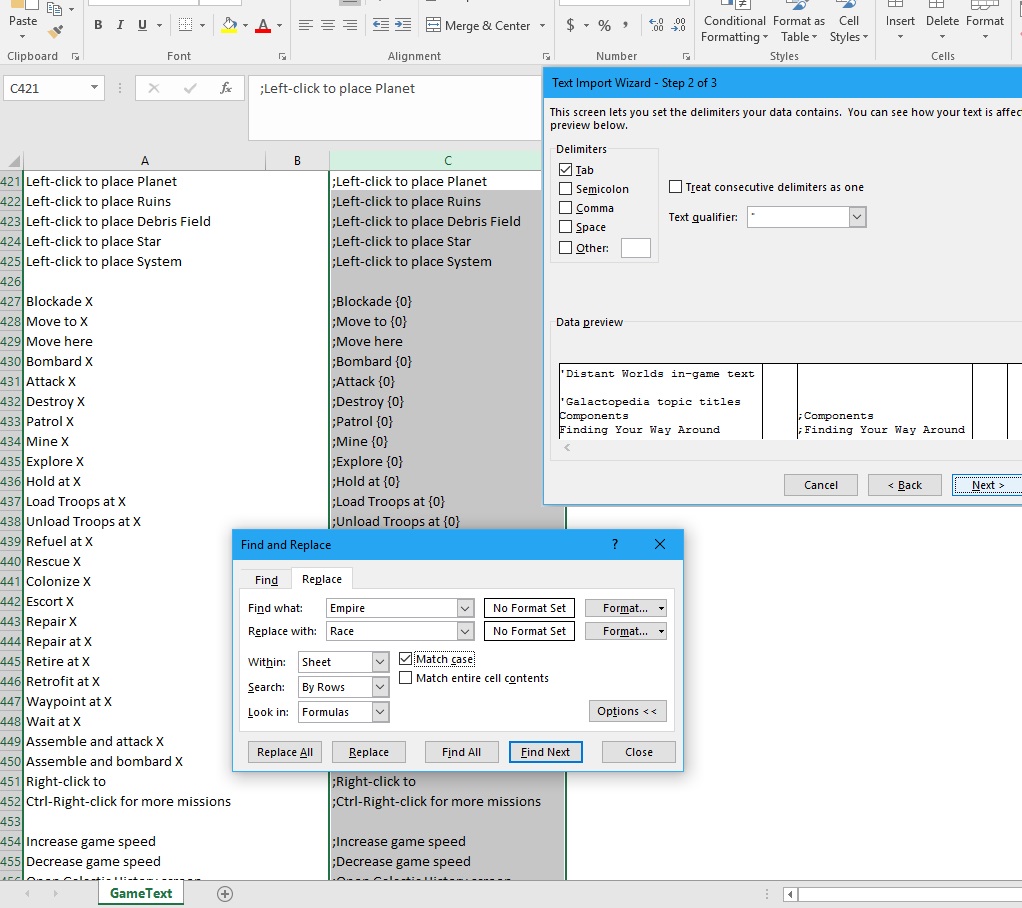1022x908 pixels.
Task: Click the fill color bucket icon
Action: click(230, 25)
